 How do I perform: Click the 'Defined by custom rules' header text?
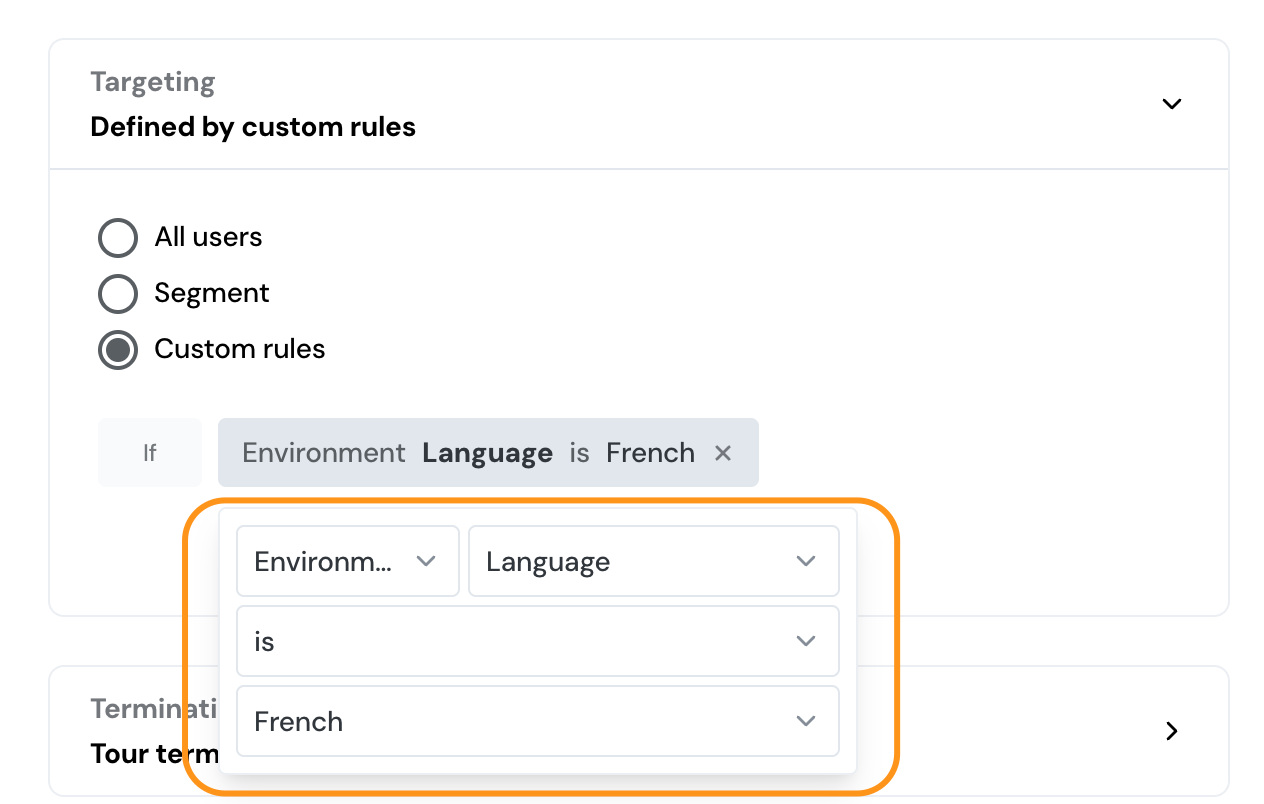pos(253,127)
